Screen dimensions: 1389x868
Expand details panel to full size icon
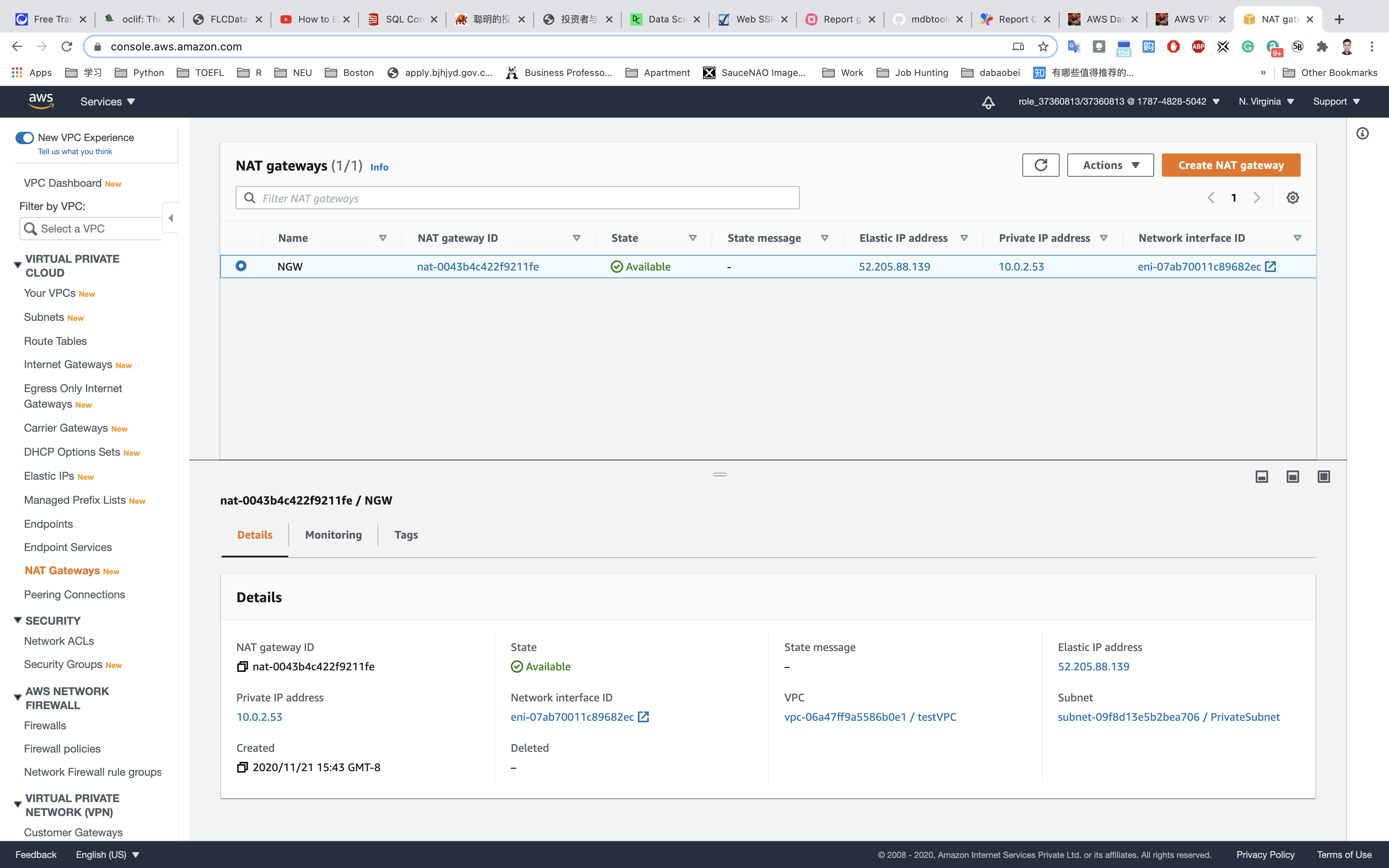(1323, 477)
